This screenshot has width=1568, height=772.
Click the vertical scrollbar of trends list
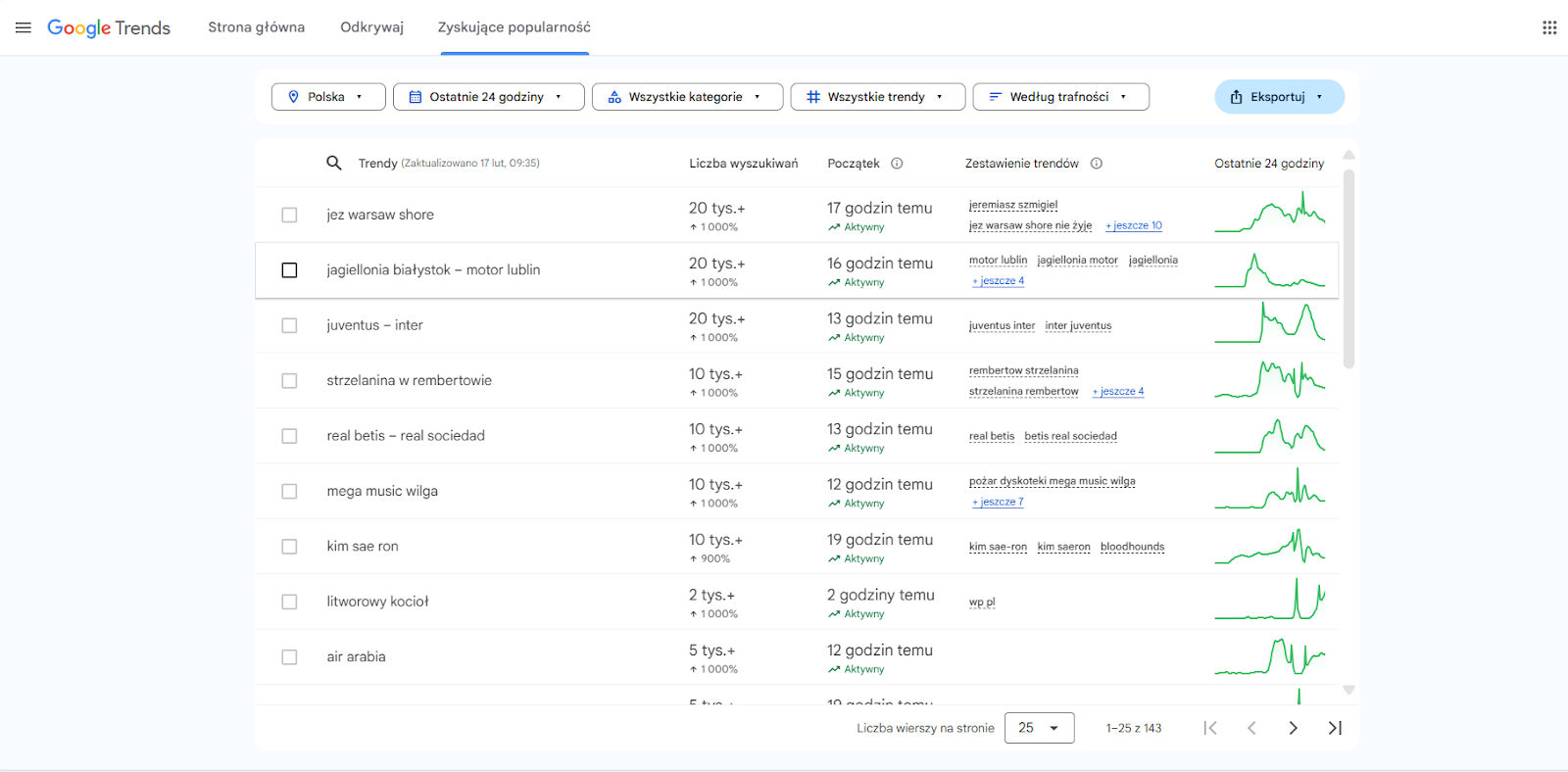1348,269
